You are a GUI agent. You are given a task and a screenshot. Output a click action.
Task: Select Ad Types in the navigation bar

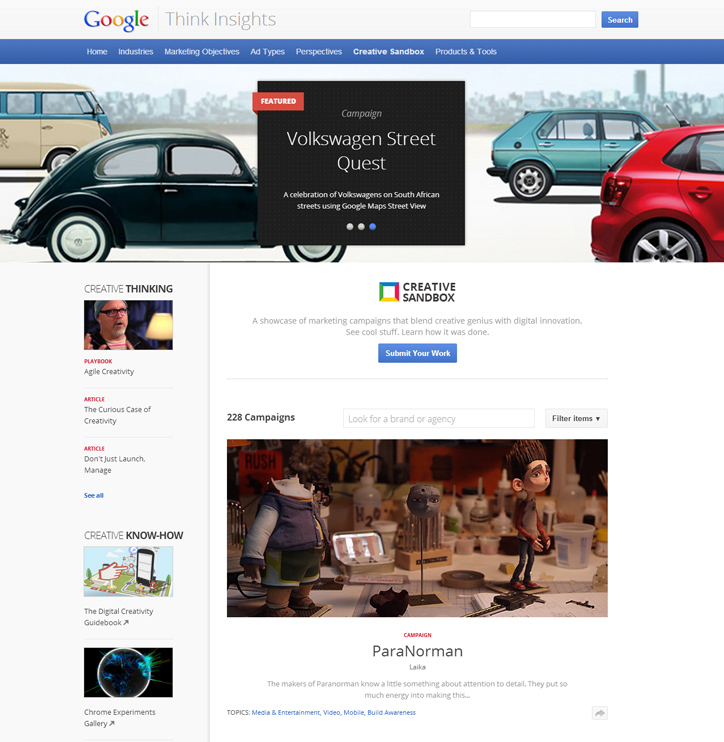coord(267,52)
